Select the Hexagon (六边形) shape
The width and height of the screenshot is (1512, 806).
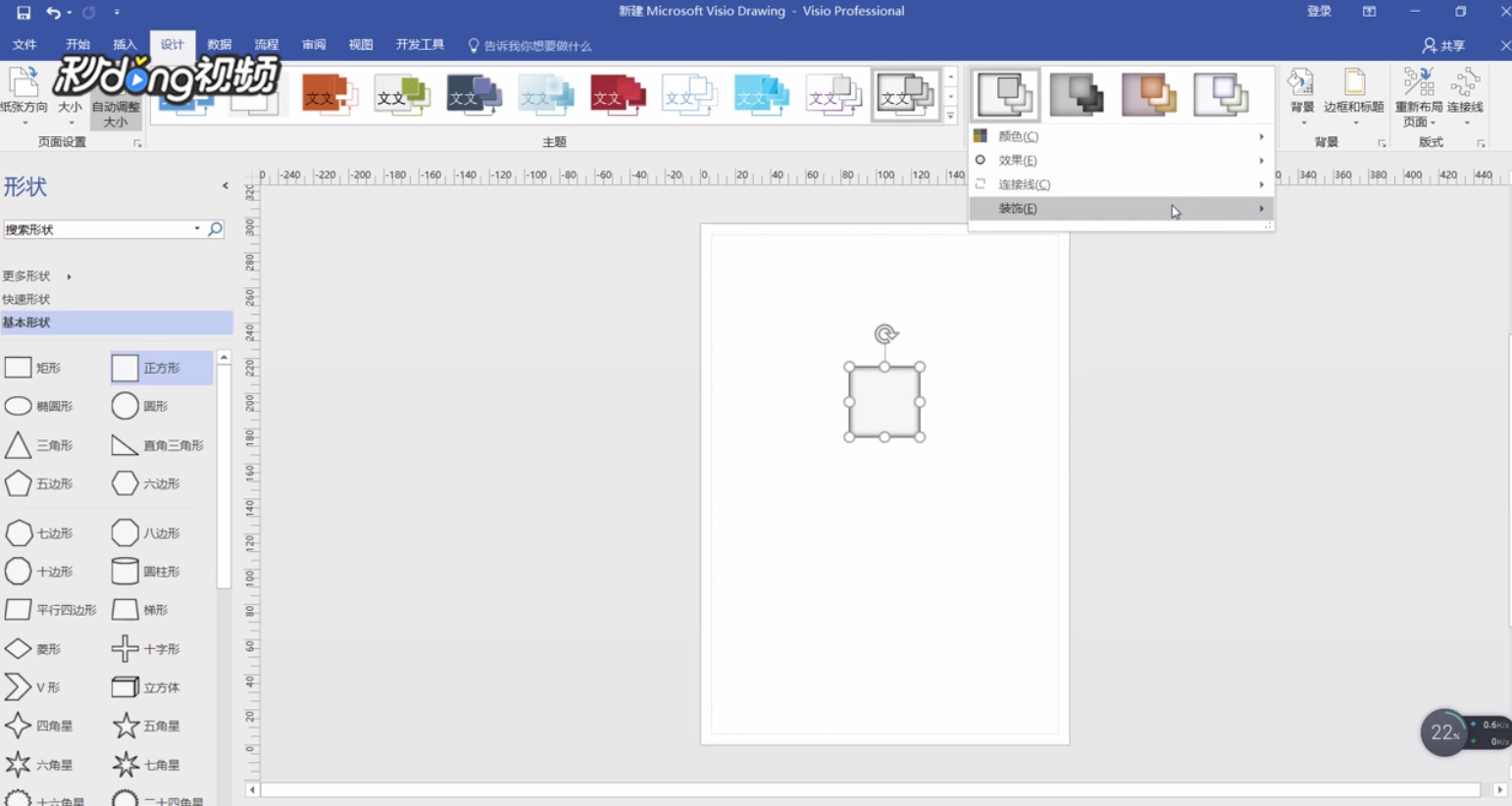point(147,483)
